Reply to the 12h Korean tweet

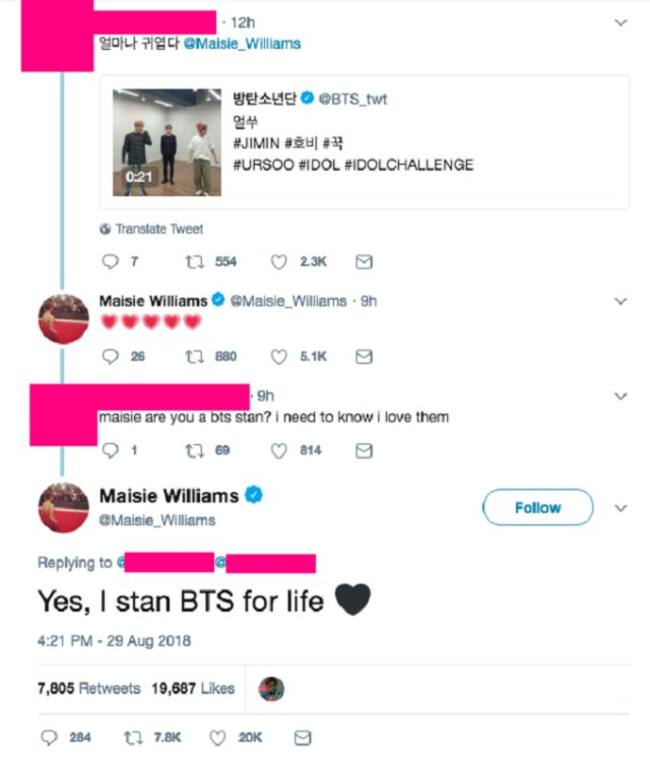[x=110, y=262]
